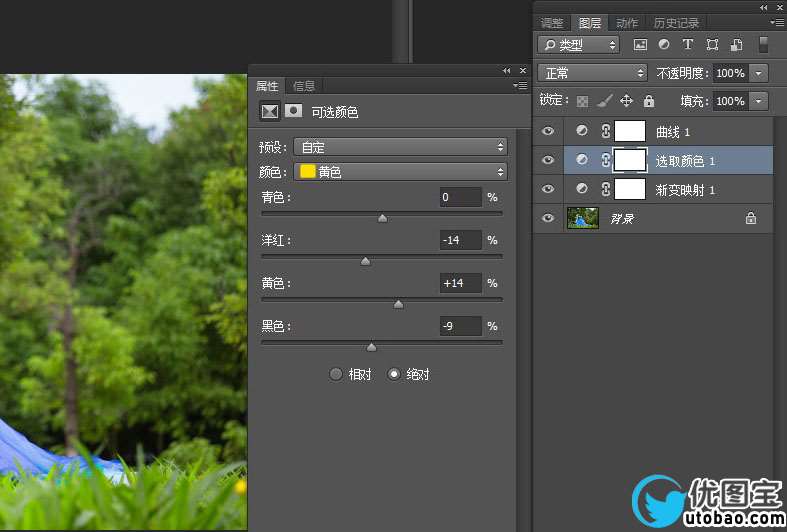The width and height of the screenshot is (787, 532).
Task: Open the 填充 fill slider arrow
Action: click(758, 101)
